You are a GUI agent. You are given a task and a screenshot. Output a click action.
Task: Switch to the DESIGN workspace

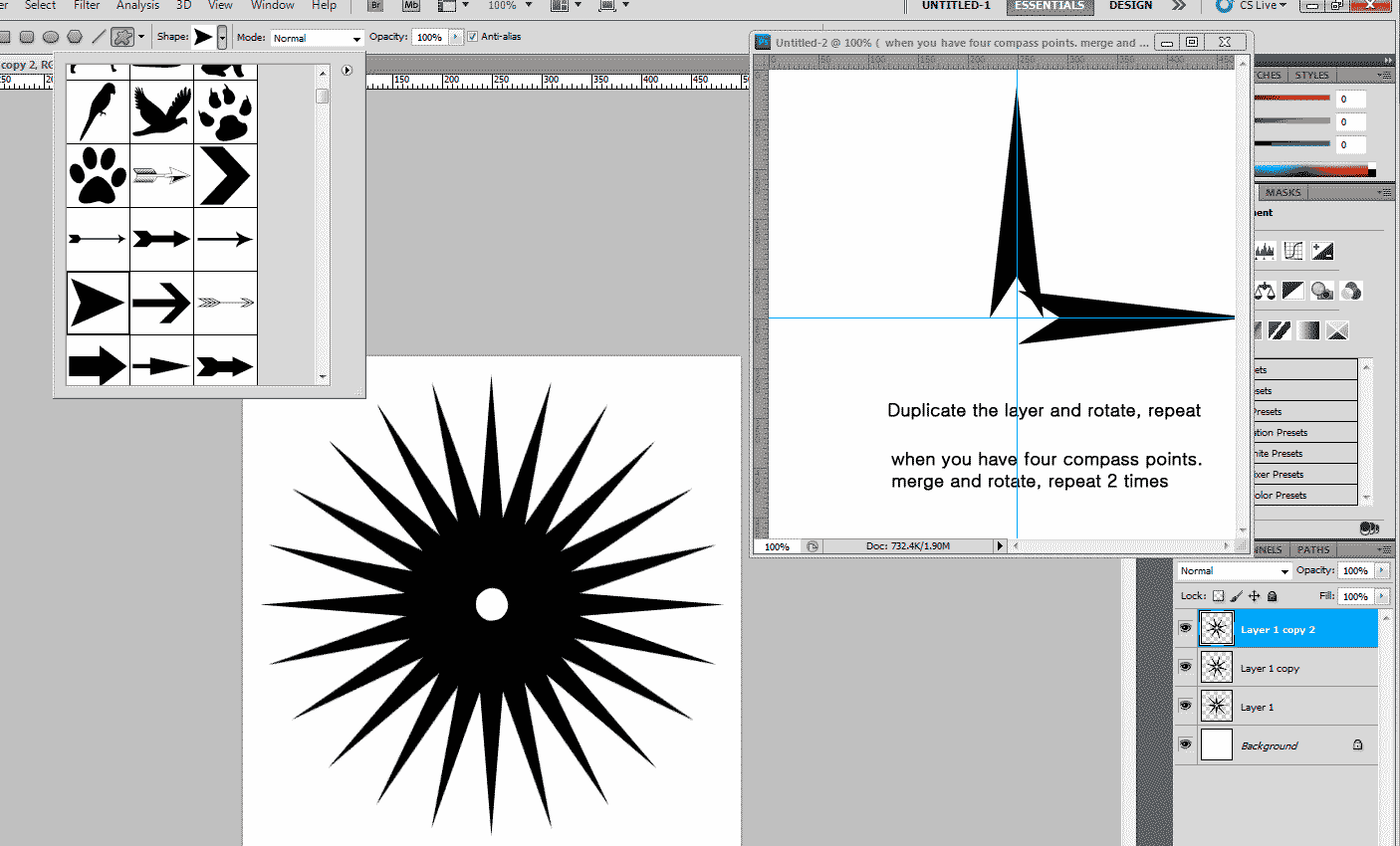pyautogui.click(x=1130, y=6)
